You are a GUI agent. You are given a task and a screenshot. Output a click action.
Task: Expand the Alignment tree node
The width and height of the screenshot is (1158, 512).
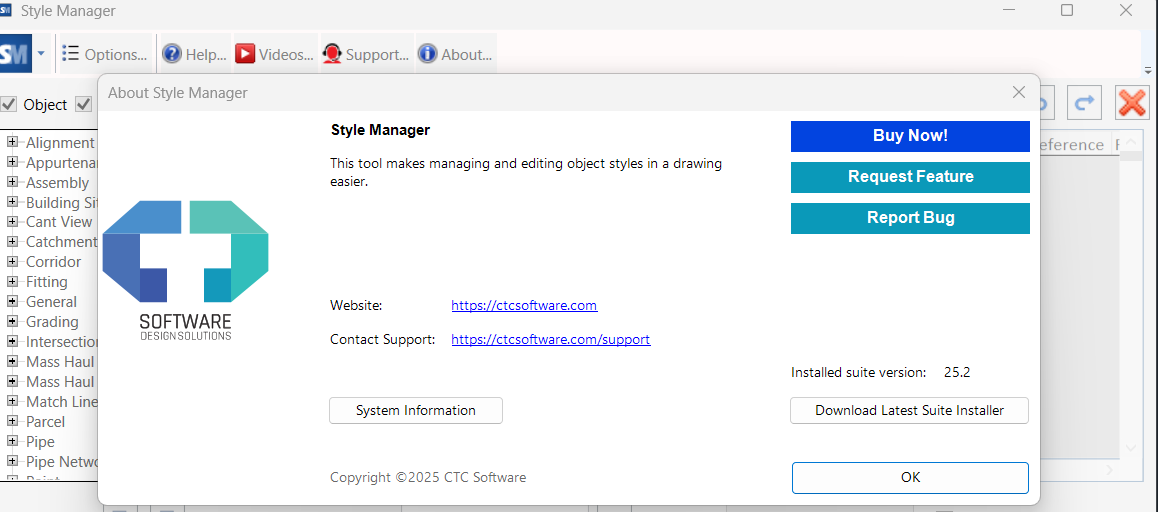click(13, 142)
